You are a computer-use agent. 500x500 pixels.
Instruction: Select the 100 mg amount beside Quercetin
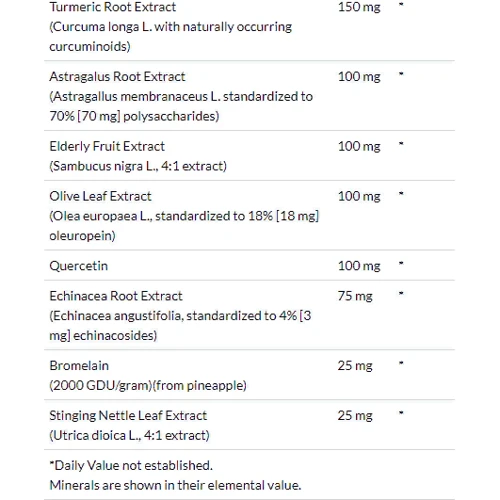[359, 266]
